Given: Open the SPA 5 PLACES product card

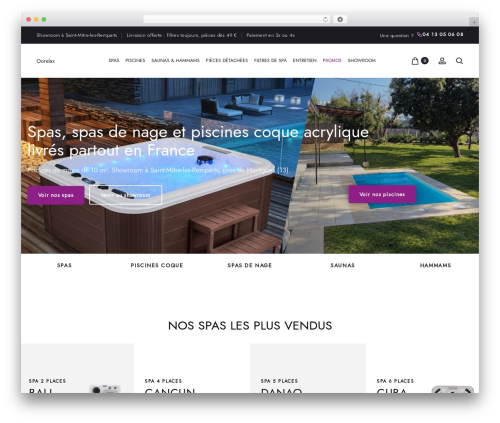Looking at the screenshot, I should click(308, 368).
